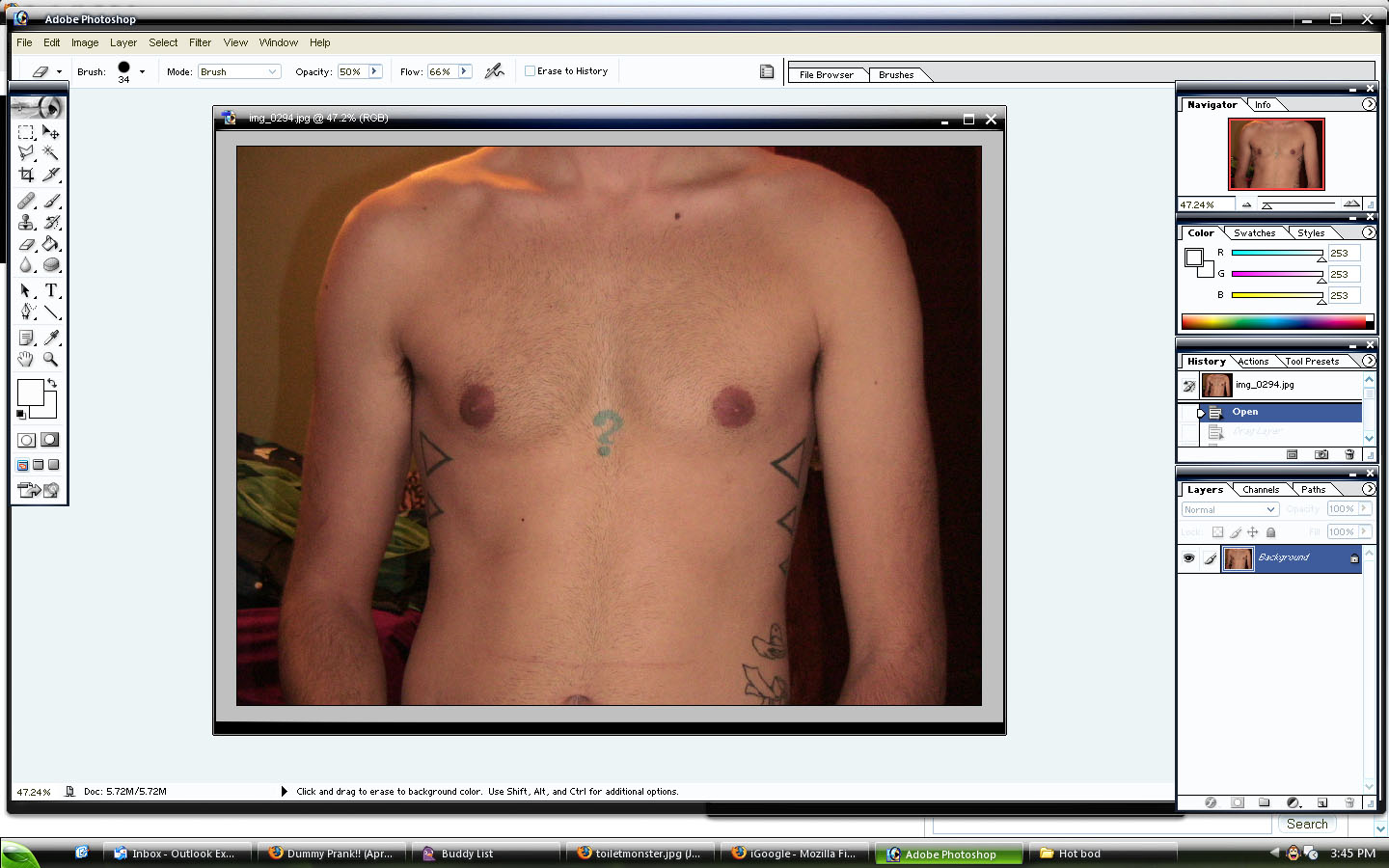Switch to Quick Mask mode
Viewport: 1389px width, 868px height.
coord(49,440)
